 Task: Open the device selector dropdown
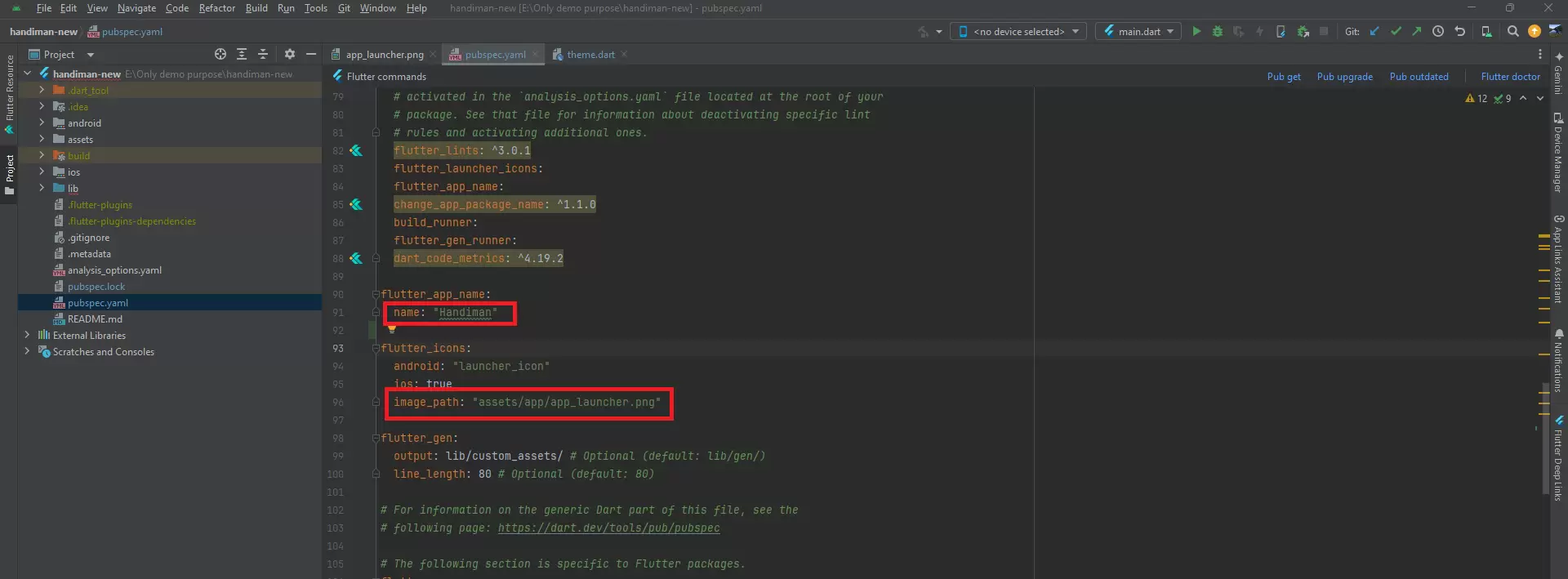(1018, 31)
